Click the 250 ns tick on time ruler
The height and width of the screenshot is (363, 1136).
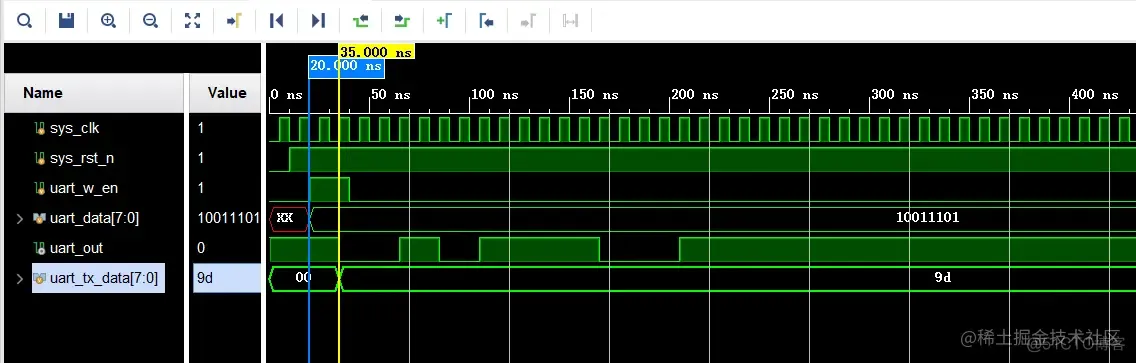coord(794,95)
